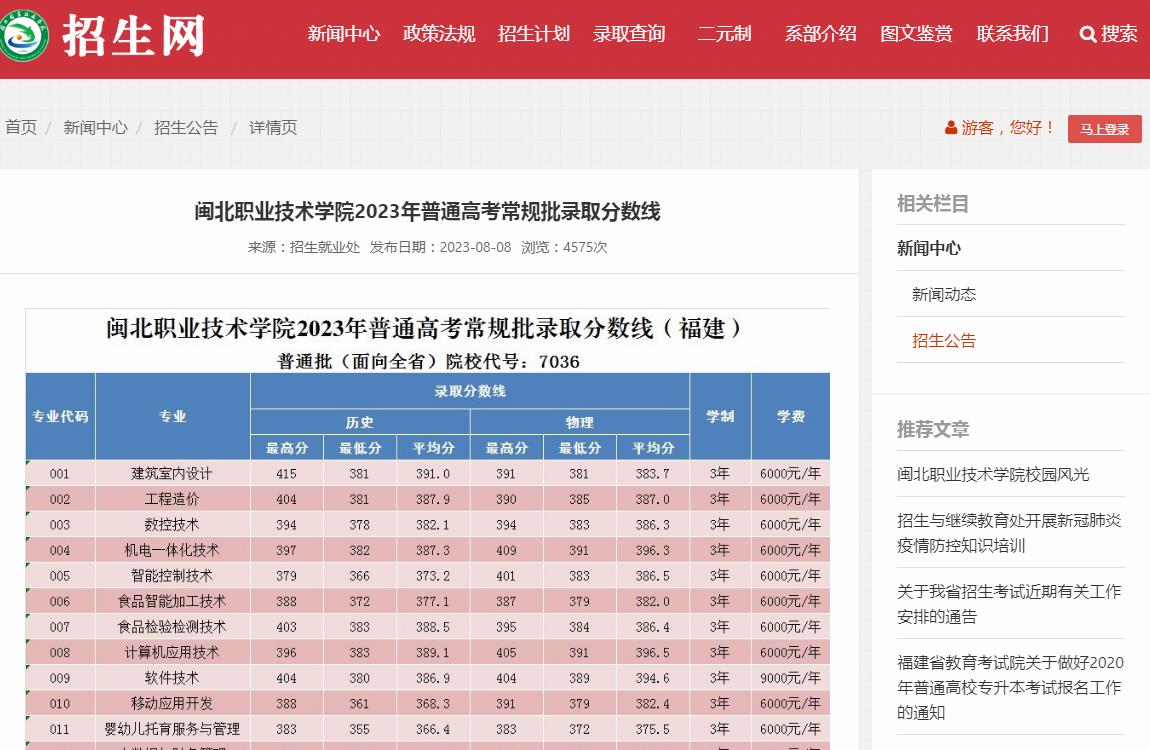Open the 政策法规 menu item
The image size is (1150, 750).
pos(439,34)
